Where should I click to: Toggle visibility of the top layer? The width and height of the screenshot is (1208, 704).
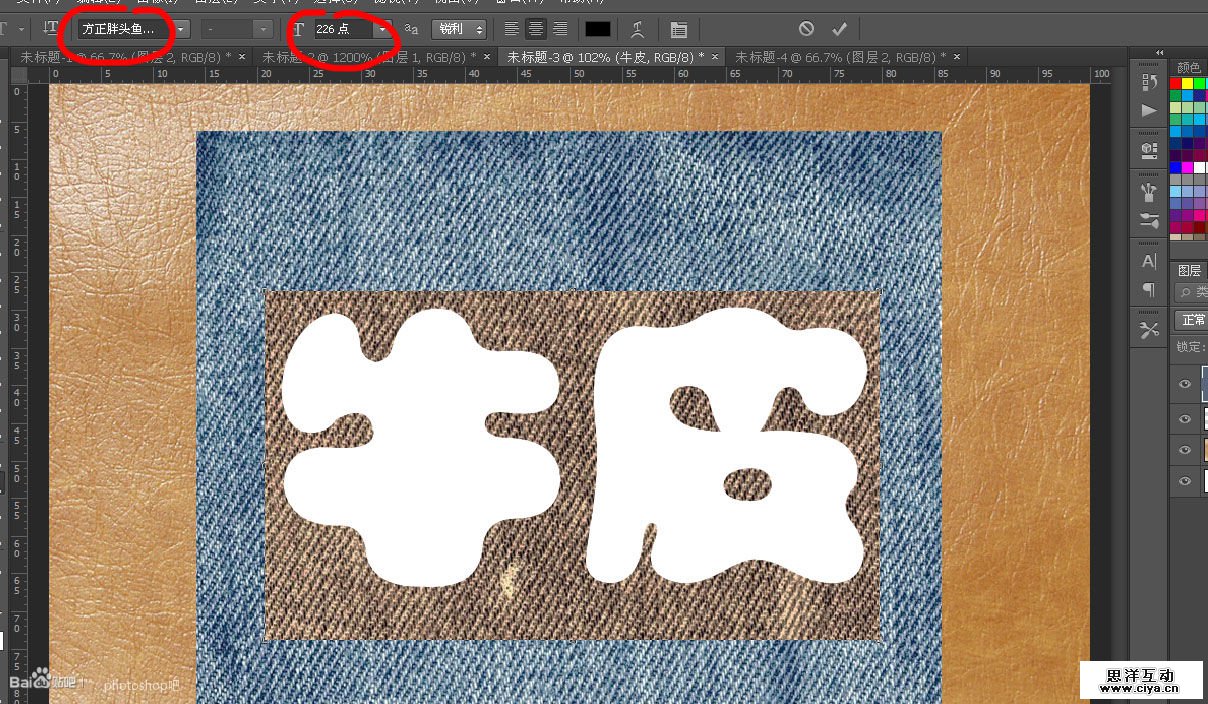[x=1185, y=384]
